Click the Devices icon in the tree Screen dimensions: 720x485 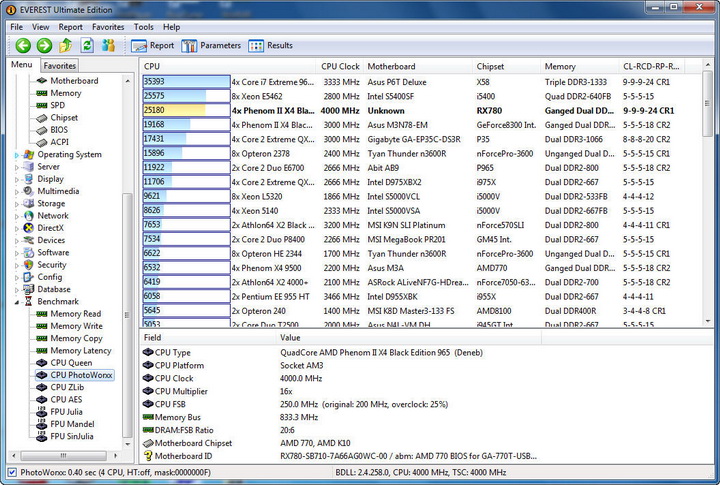[x=28, y=240]
